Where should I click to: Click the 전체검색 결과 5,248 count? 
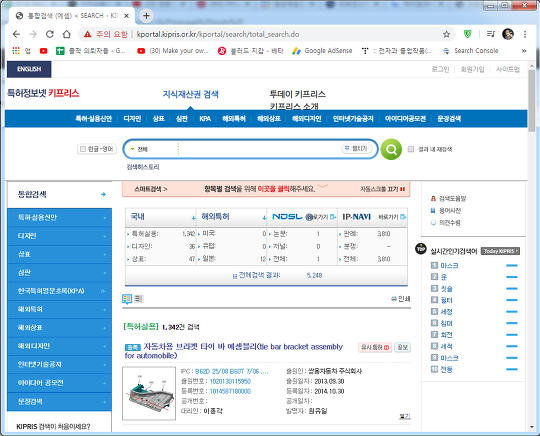314,275
